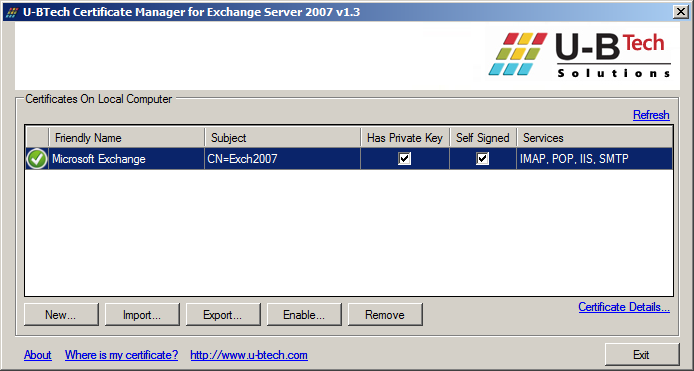The width and height of the screenshot is (694, 371).
Task: Open the http://www.u-btech.com link
Action: [249, 355]
